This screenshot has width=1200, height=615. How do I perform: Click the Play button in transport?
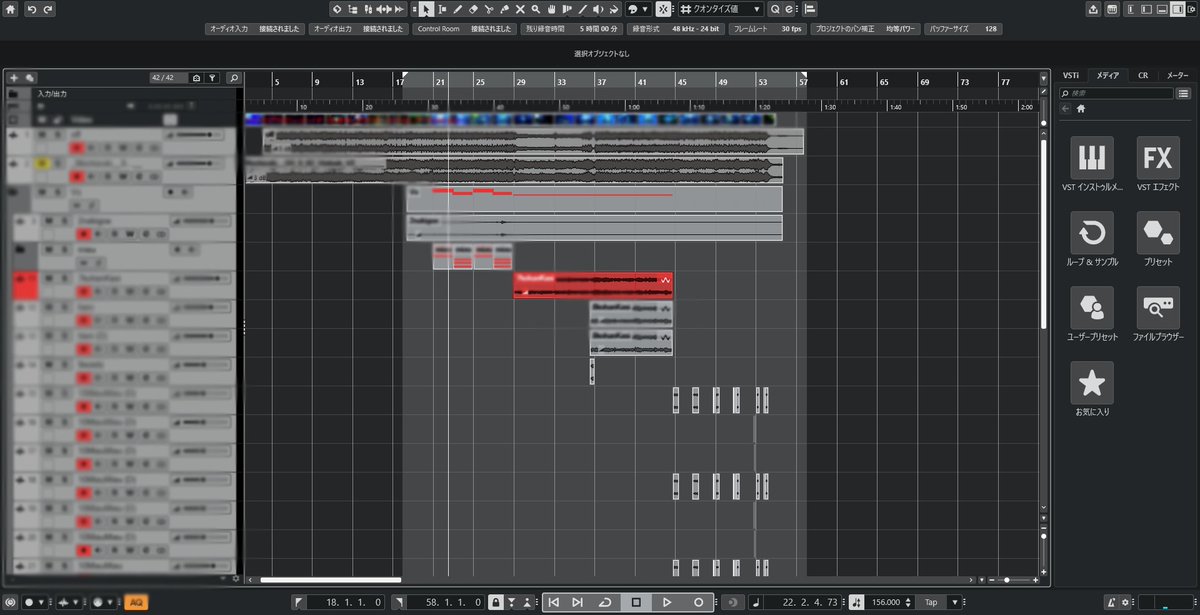point(666,603)
